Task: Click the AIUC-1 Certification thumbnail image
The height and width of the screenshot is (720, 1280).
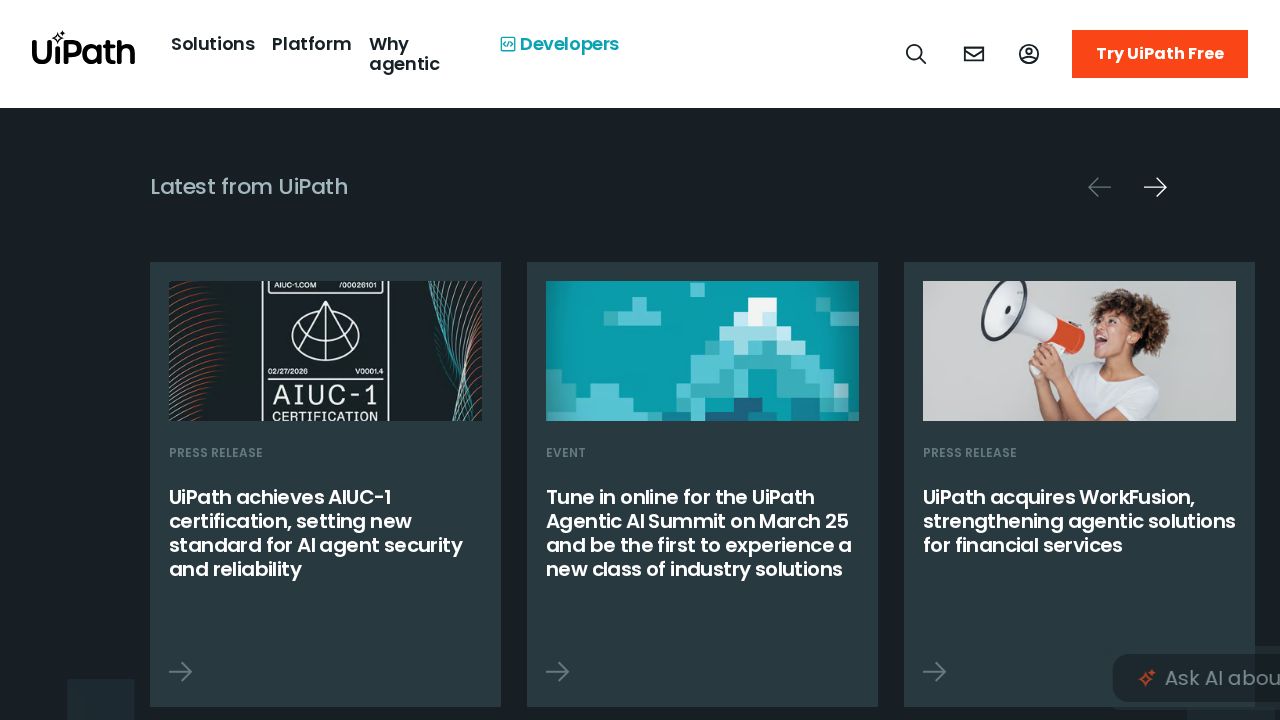Action: [x=325, y=351]
